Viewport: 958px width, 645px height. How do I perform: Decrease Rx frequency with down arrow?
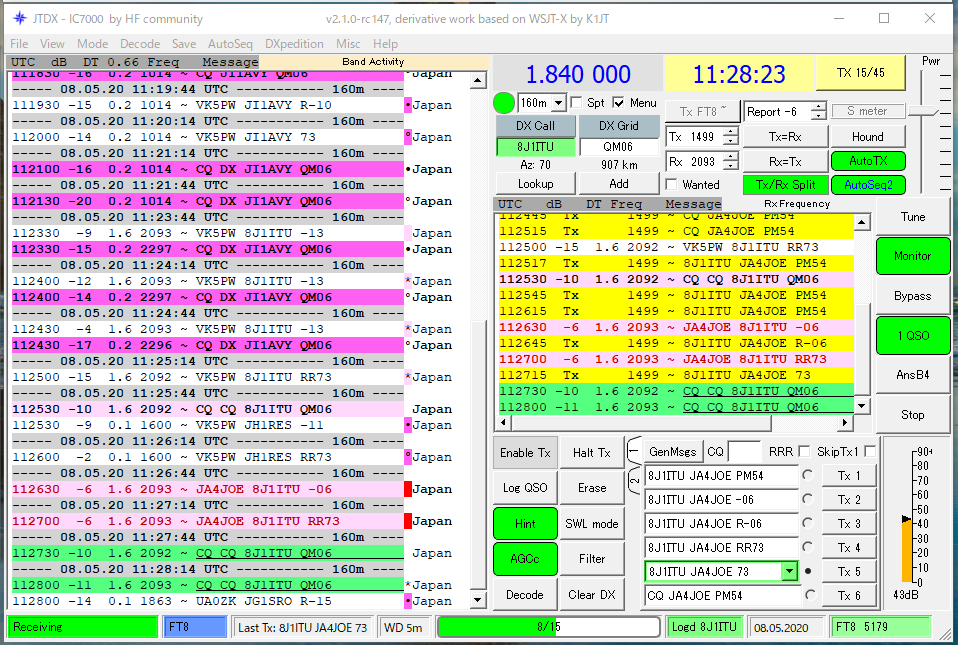pyautogui.click(x=730, y=166)
